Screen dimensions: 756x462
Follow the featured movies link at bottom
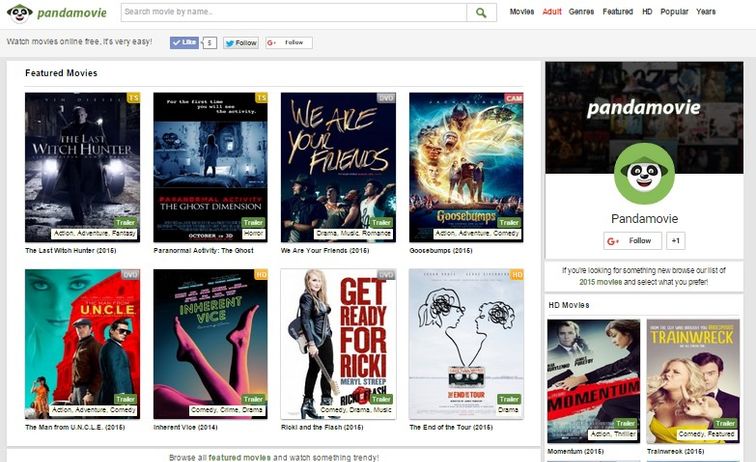[x=239, y=457]
